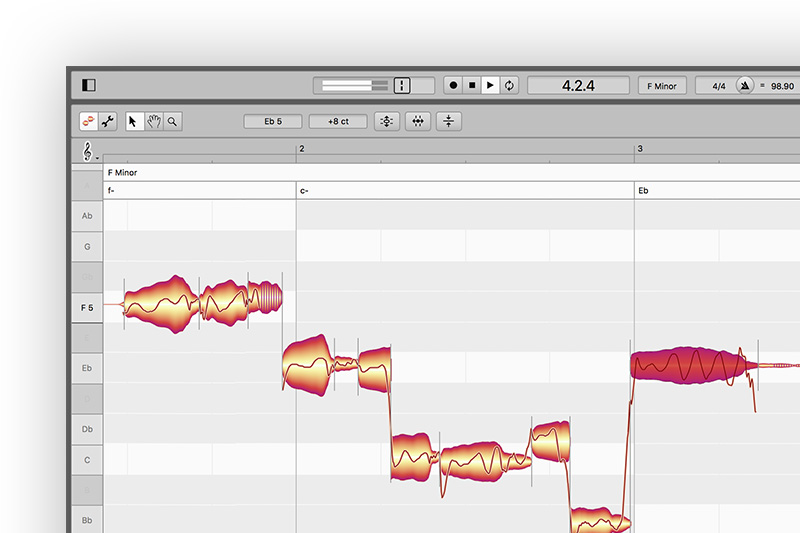
Task: Toggle the metronome icon
Action: pos(745,85)
